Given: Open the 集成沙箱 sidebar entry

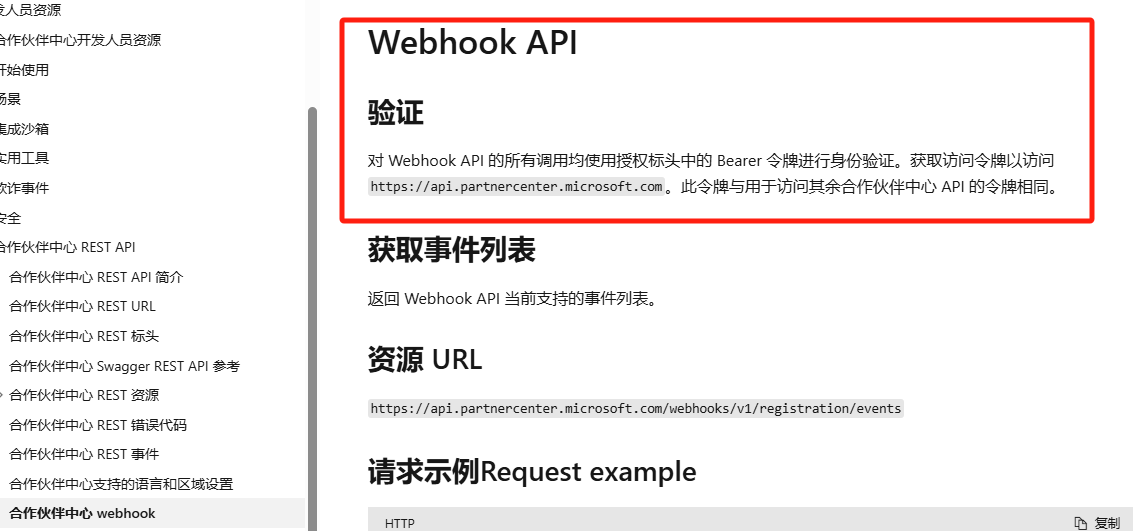Looking at the screenshot, I should pyautogui.click(x=24, y=129).
